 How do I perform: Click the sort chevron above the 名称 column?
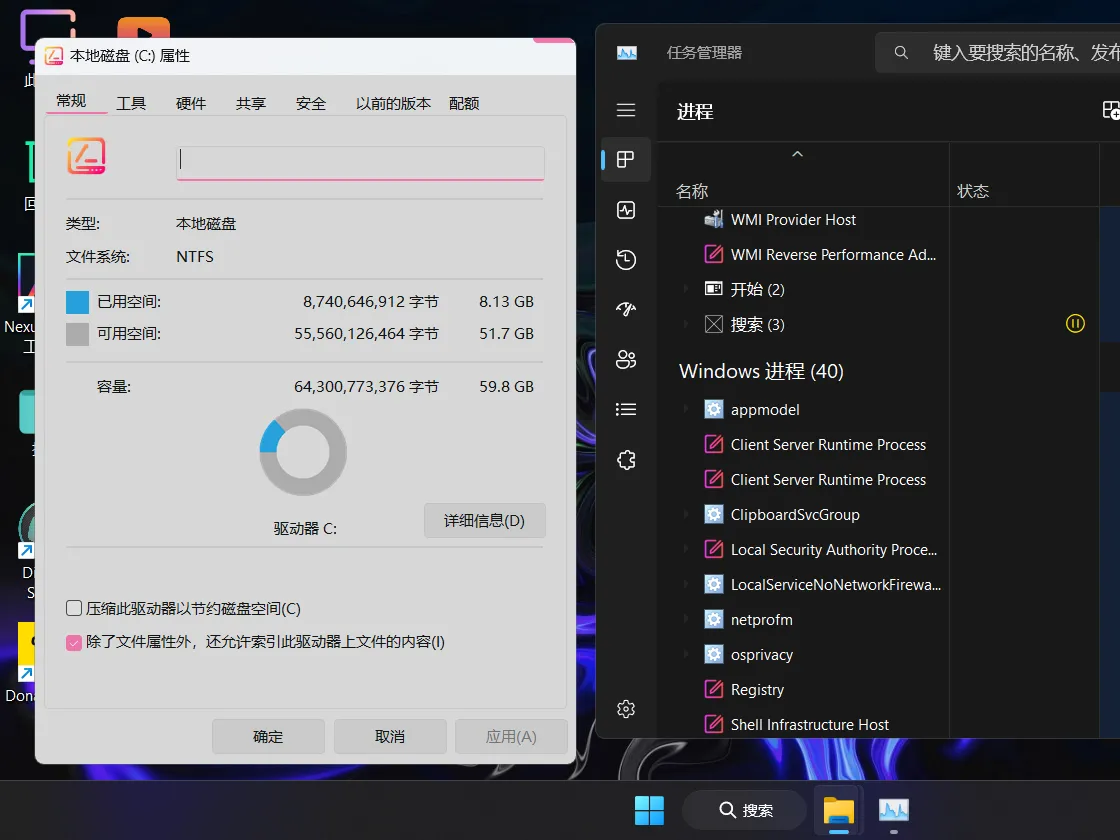tap(797, 155)
